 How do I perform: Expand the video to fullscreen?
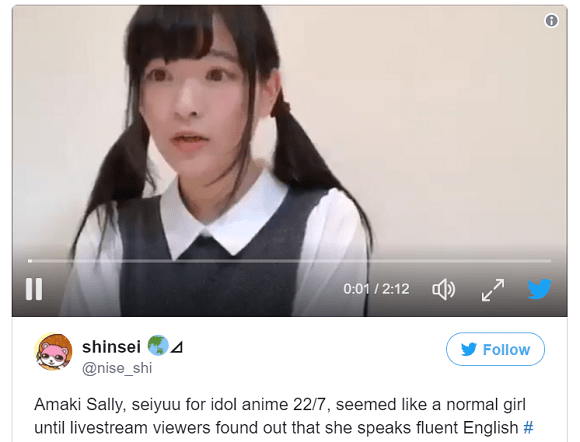(493, 290)
